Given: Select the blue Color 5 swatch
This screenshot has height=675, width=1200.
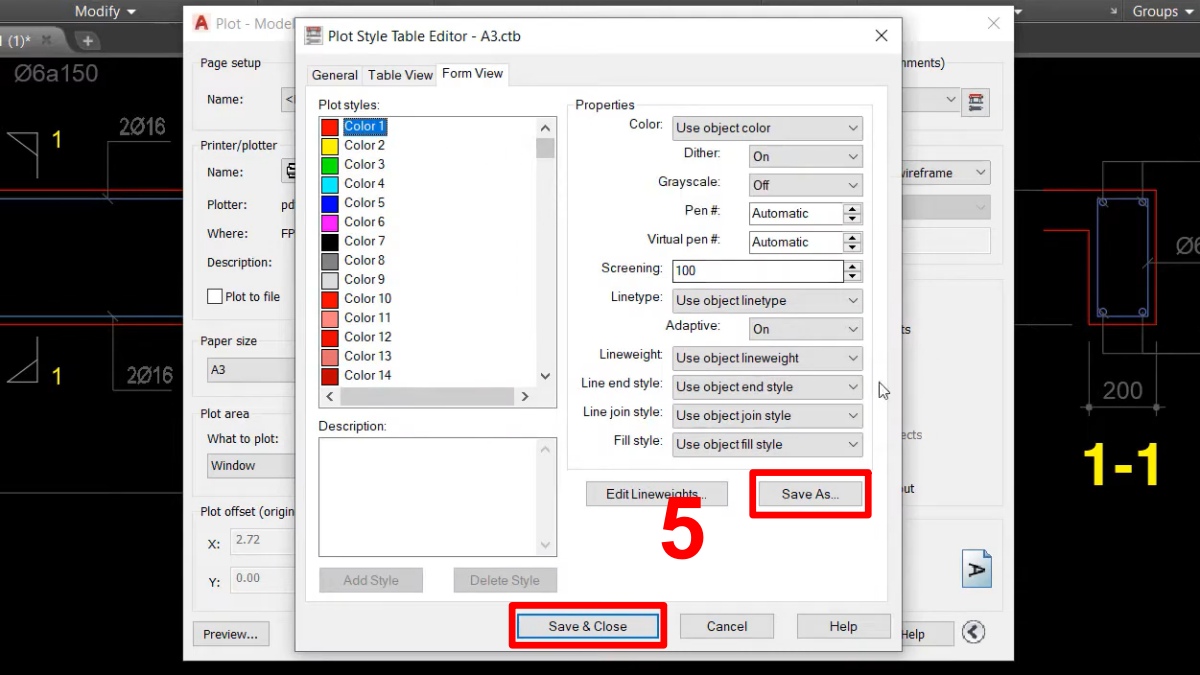Looking at the screenshot, I should (x=330, y=203).
